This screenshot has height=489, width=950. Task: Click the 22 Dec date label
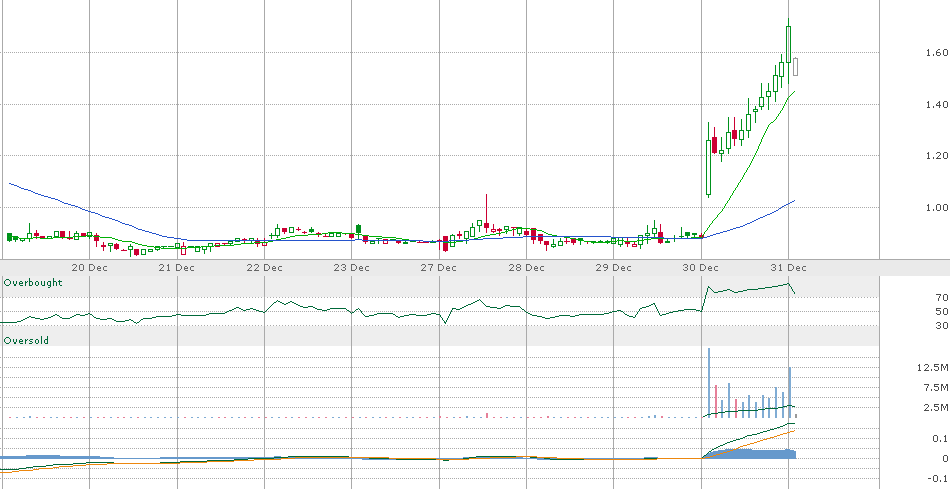click(265, 268)
